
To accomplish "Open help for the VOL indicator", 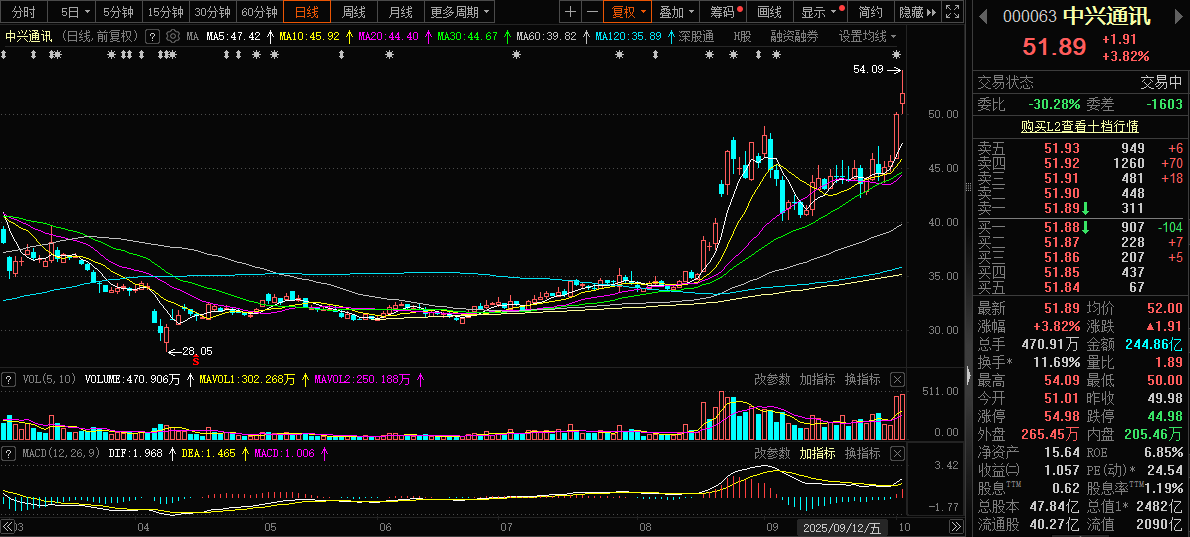I will (x=10, y=379).
